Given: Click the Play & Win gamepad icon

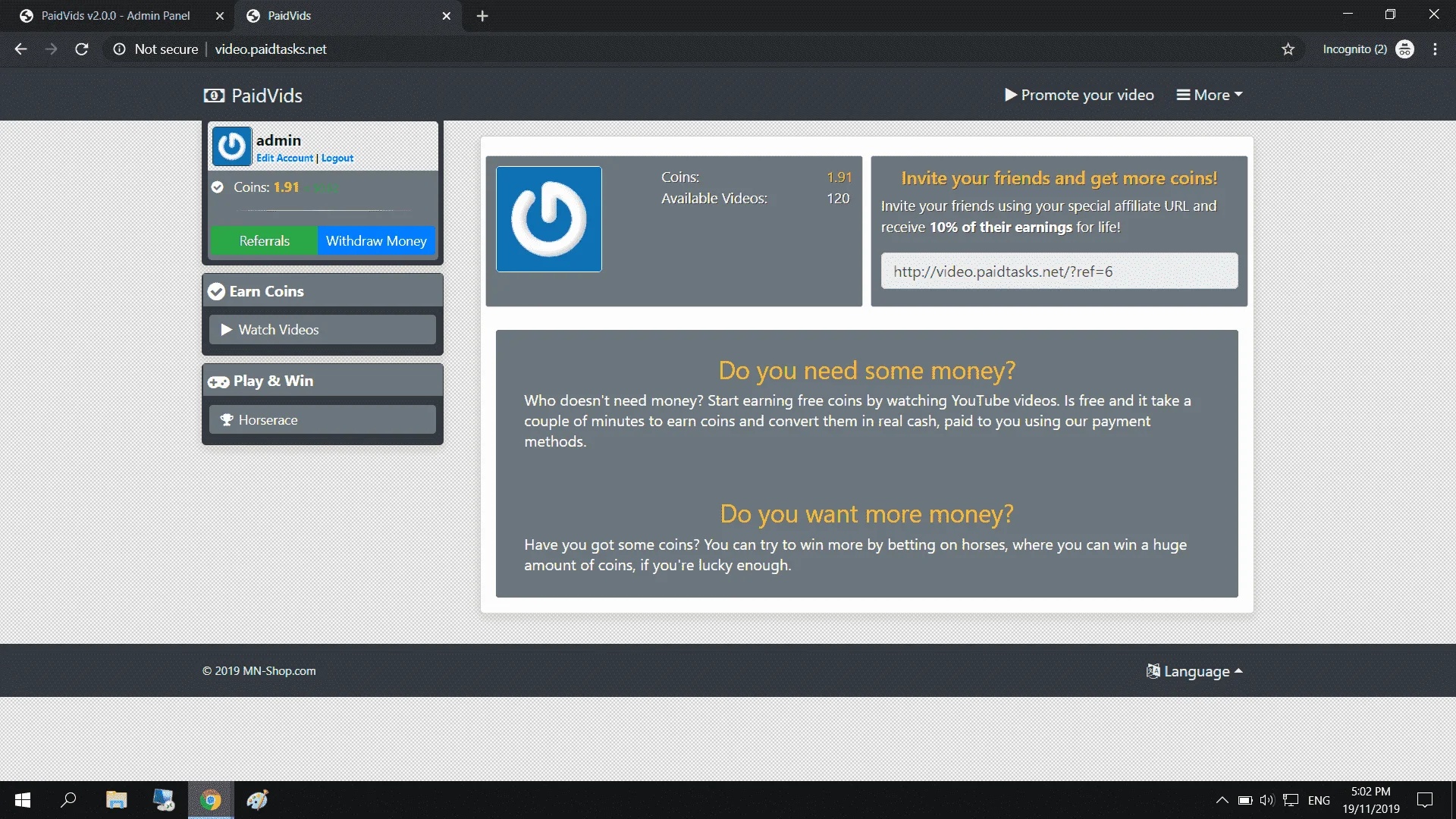Looking at the screenshot, I should point(218,381).
